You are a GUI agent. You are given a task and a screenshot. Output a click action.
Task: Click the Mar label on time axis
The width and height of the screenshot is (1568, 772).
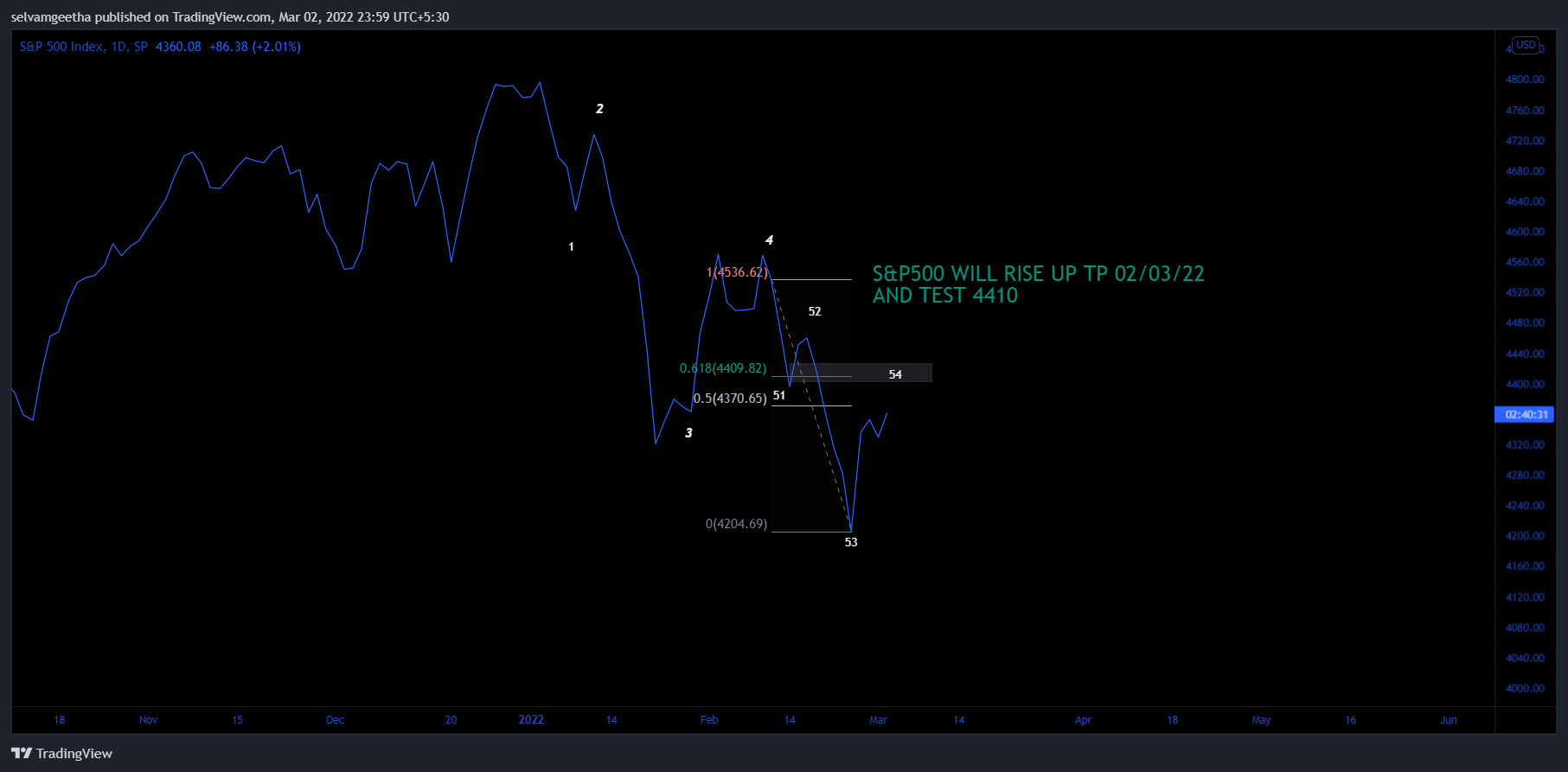(878, 720)
